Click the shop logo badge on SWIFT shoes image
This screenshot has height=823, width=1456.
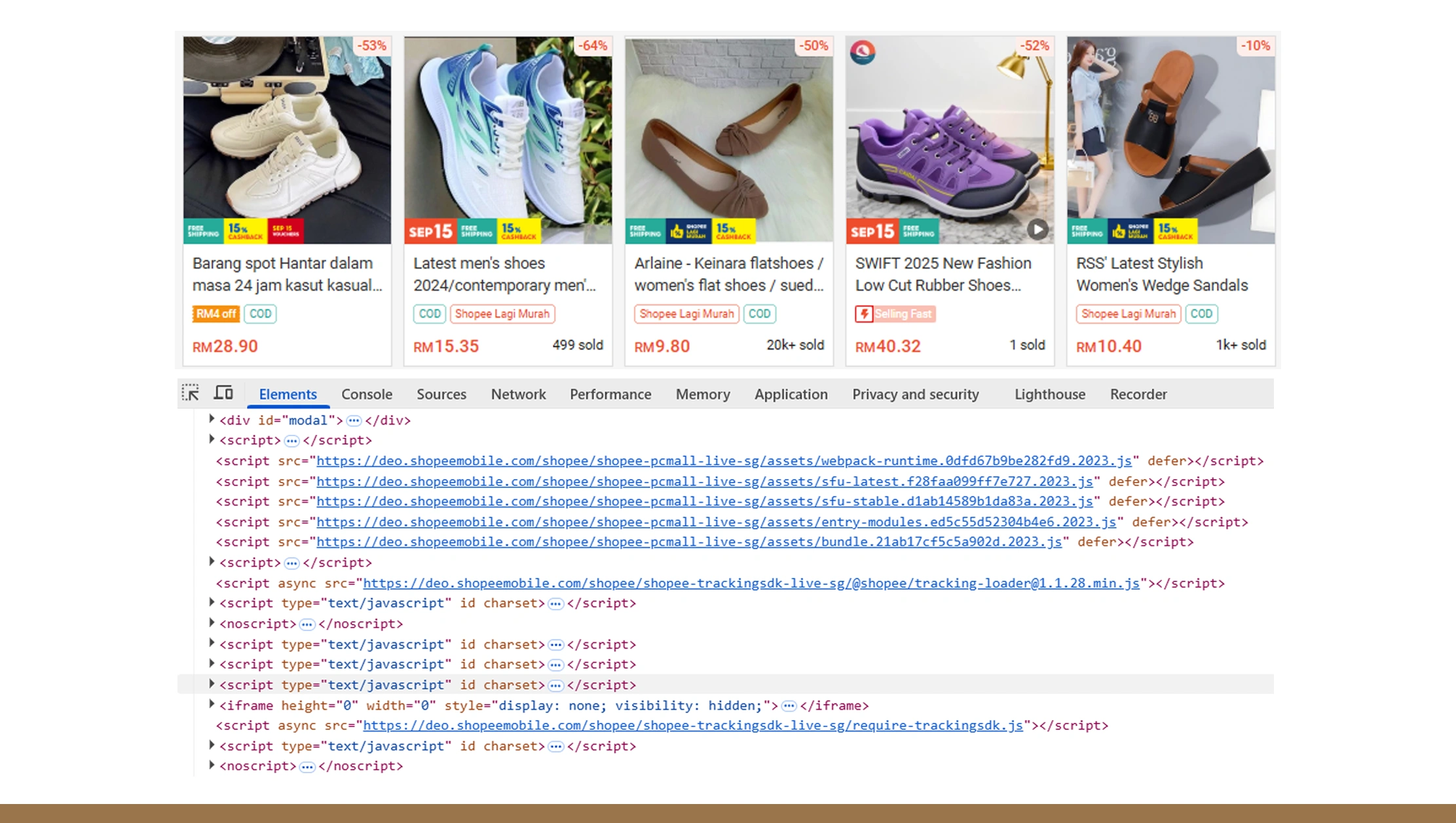click(x=863, y=52)
